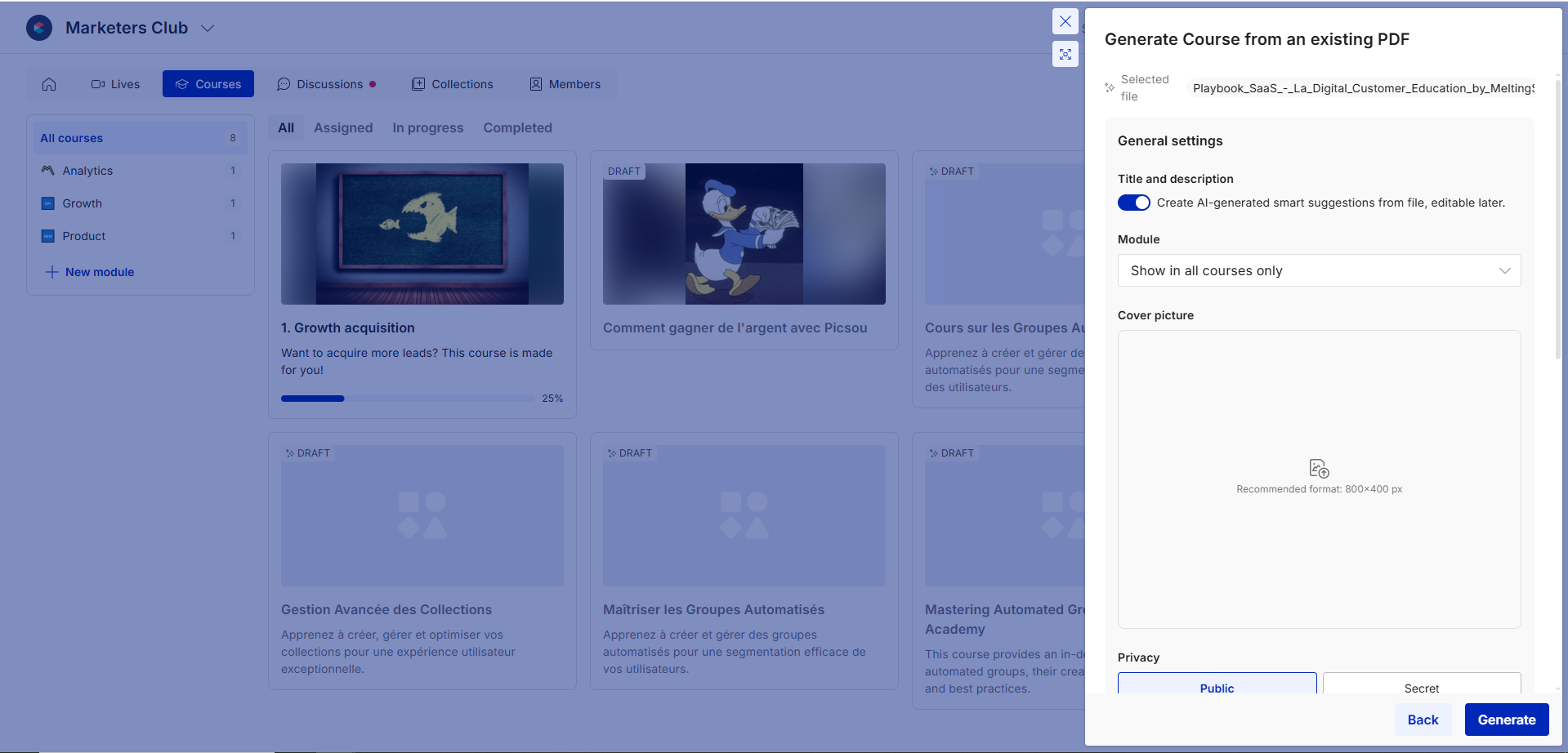Open the Module dropdown
Viewport: 1568px width, 753px height.
(x=1319, y=270)
